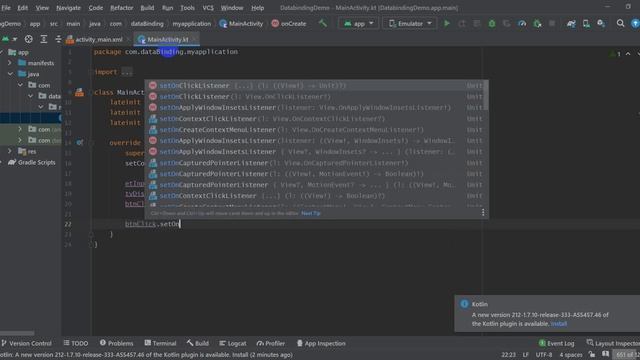Open the Logcat tool window

pyautogui.click(x=233, y=343)
